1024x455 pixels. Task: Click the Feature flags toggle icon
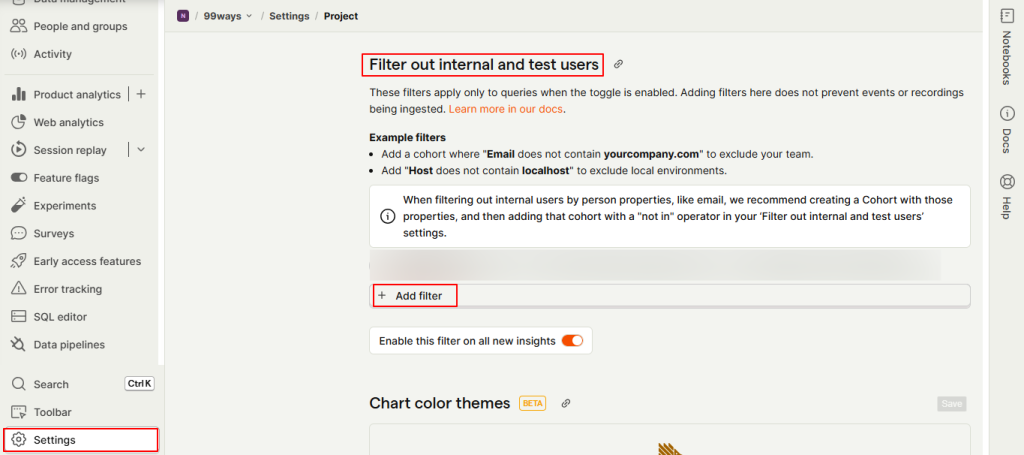(x=19, y=178)
